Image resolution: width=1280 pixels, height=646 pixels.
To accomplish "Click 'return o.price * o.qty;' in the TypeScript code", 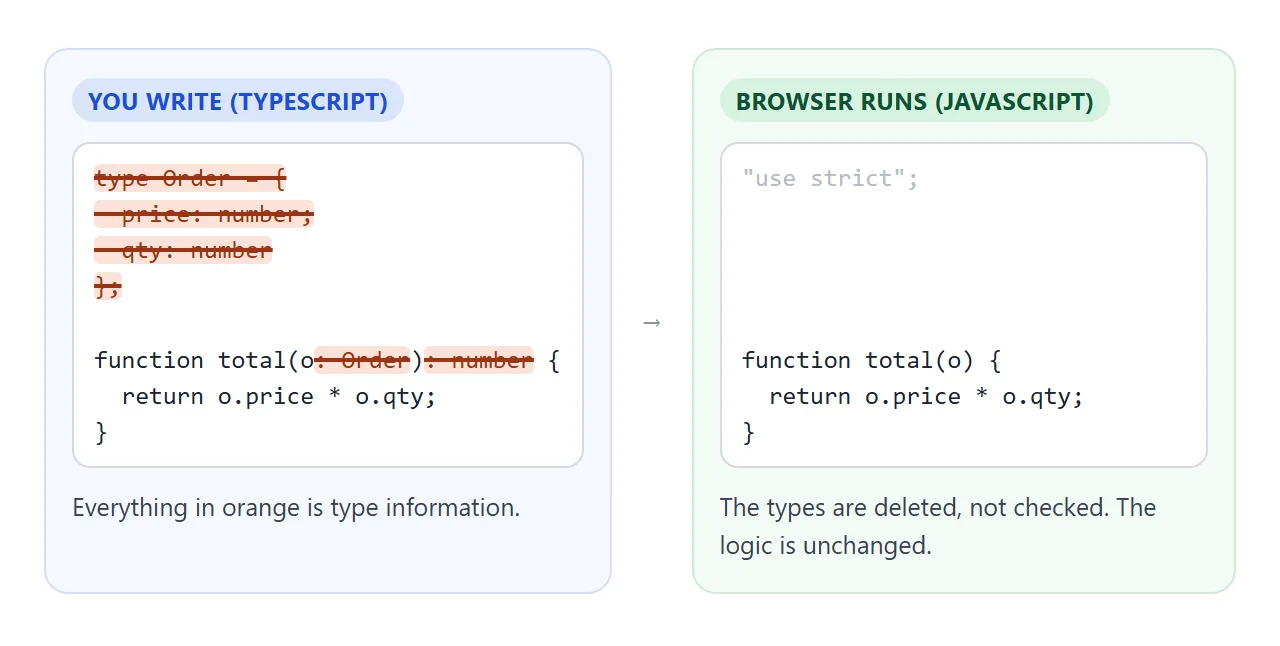I will [279, 396].
